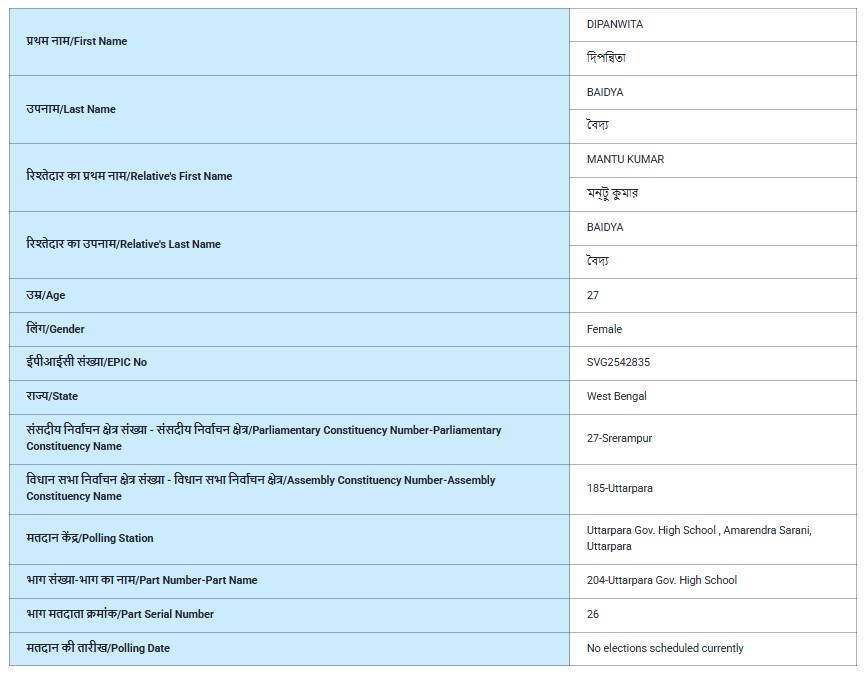
Task: Click the Polling Station address value
Action: point(698,538)
